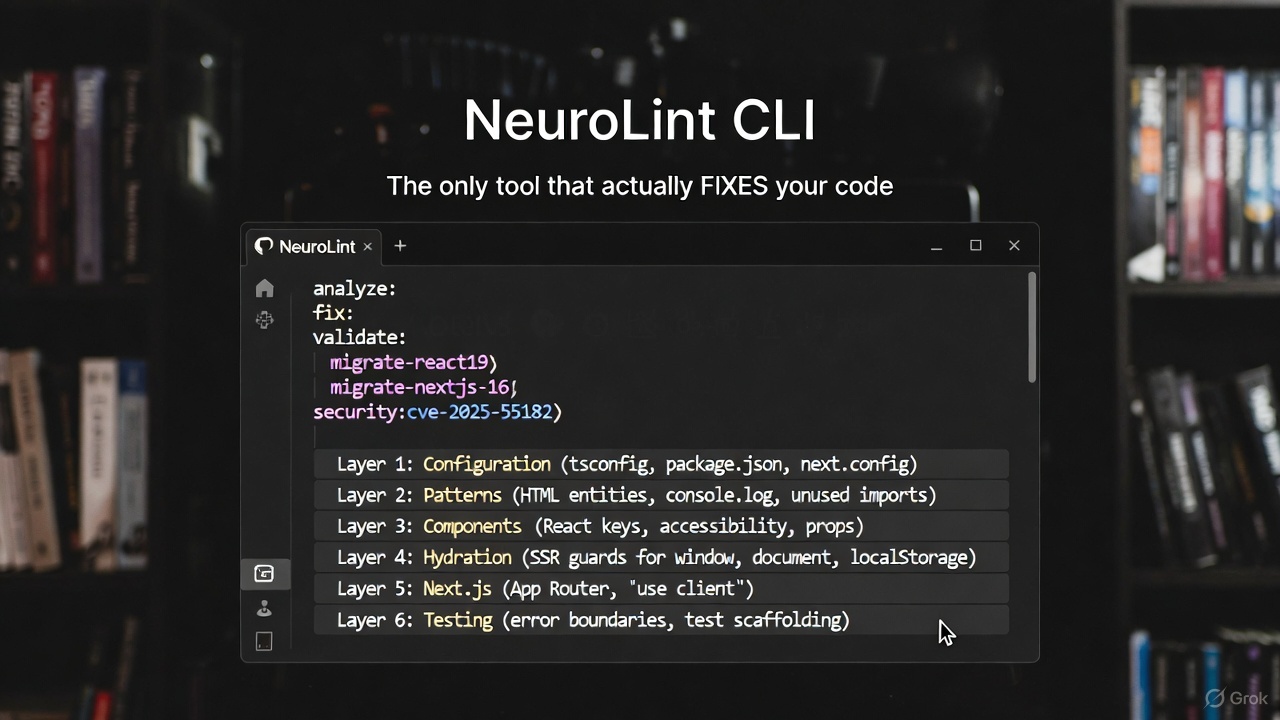The height and width of the screenshot is (720, 1280).
Task: Select the highlighted terminal icon in sidebar
Action: (x=264, y=573)
